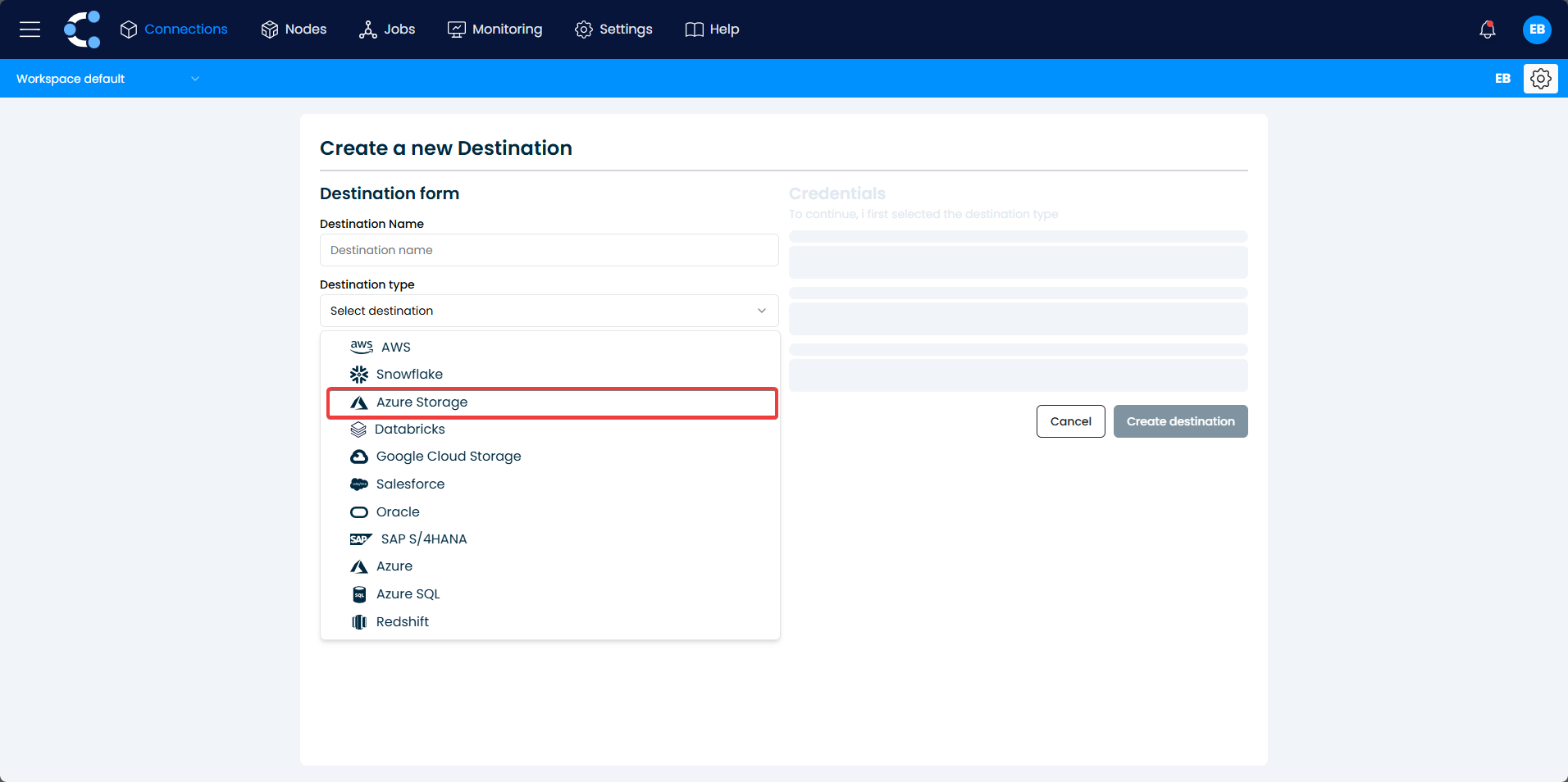Click the Redshift destination icon
1568x782 pixels.
click(x=358, y=621)
